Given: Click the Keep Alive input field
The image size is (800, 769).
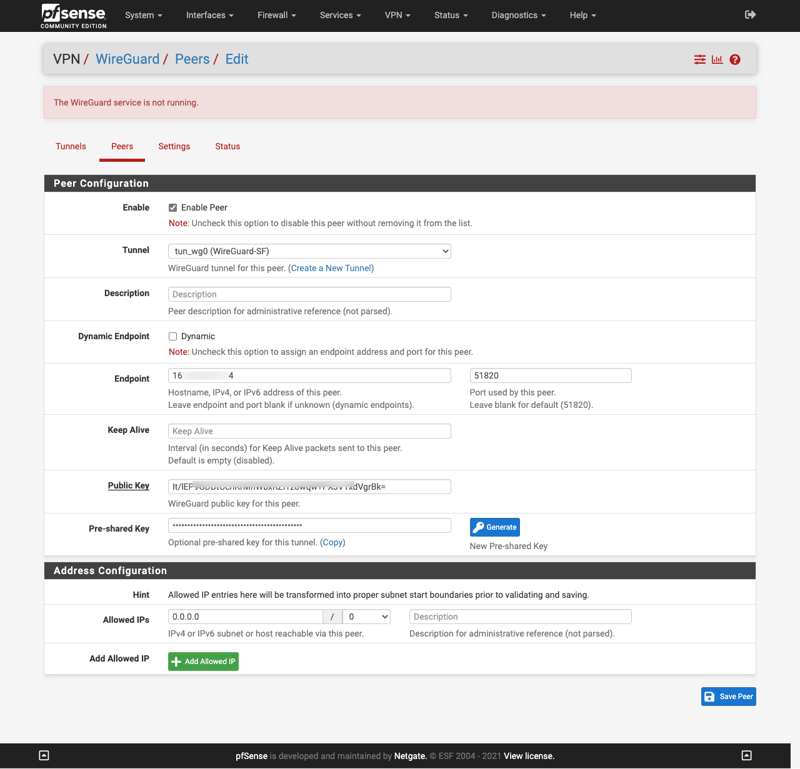Looking at the screenshot, I should tap(309, 431).
